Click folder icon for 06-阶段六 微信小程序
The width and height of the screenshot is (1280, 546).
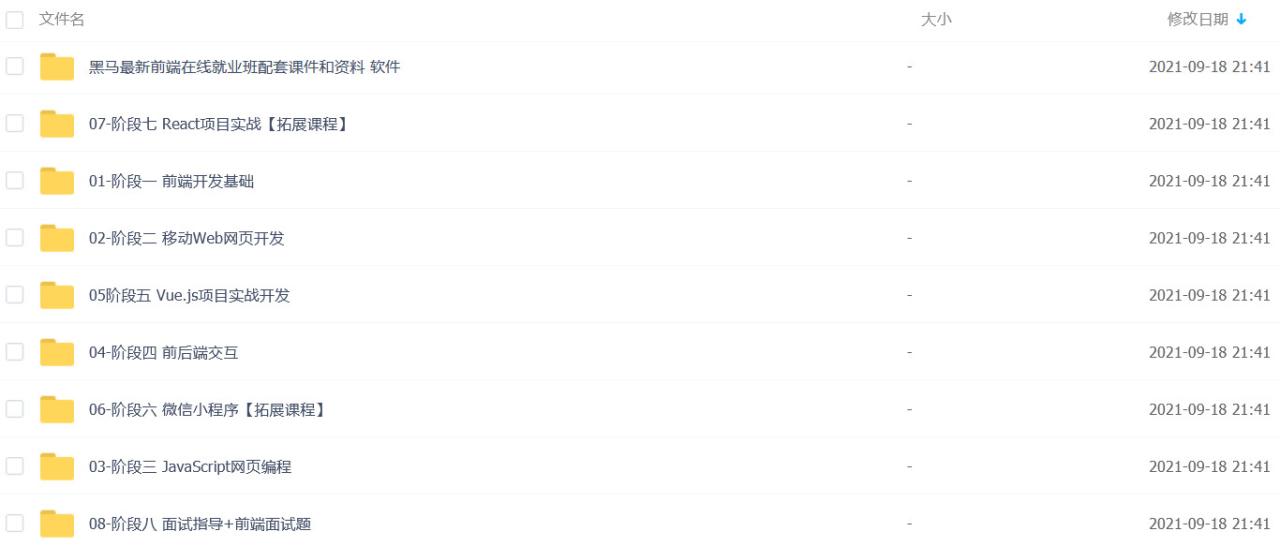[x=57, y=409]
